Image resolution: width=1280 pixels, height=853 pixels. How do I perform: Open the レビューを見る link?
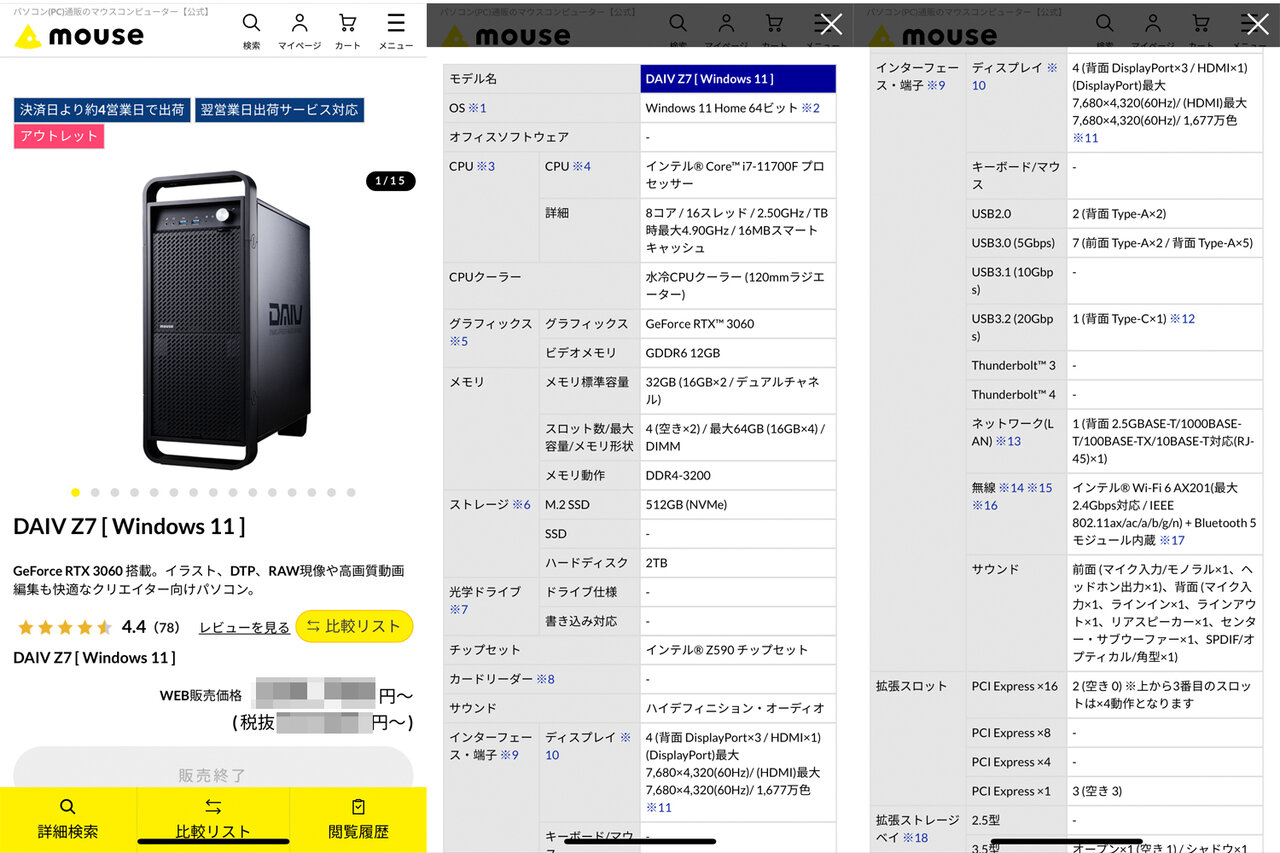click(x=244, y=627)
